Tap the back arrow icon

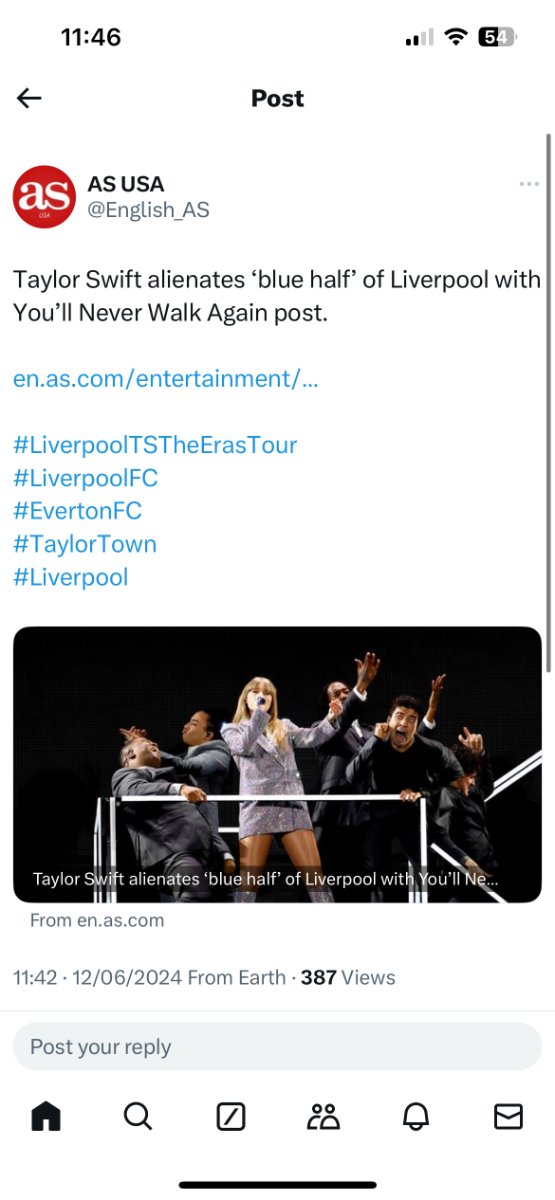point(29,98)
